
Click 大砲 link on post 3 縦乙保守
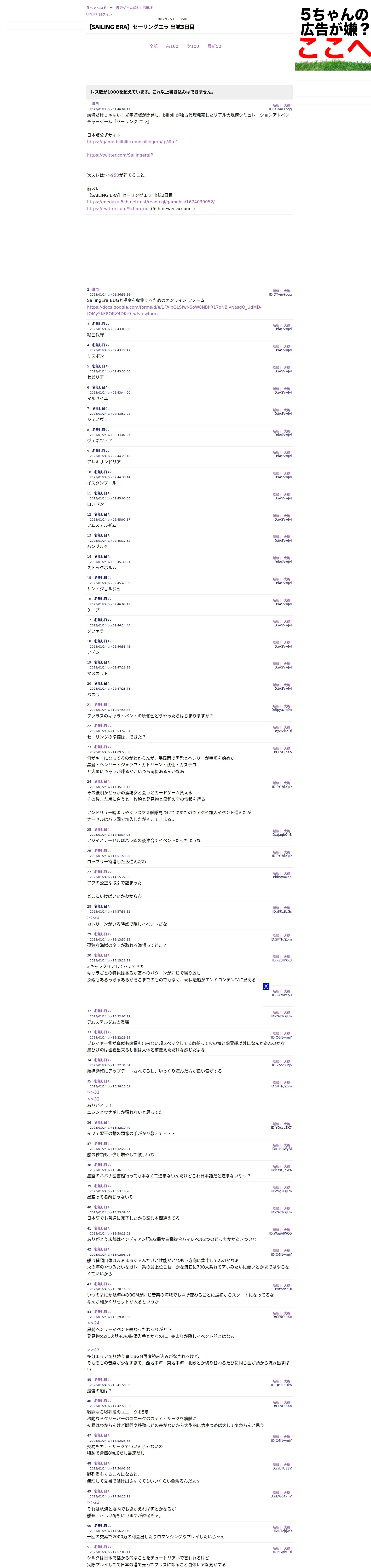[287, 326]
